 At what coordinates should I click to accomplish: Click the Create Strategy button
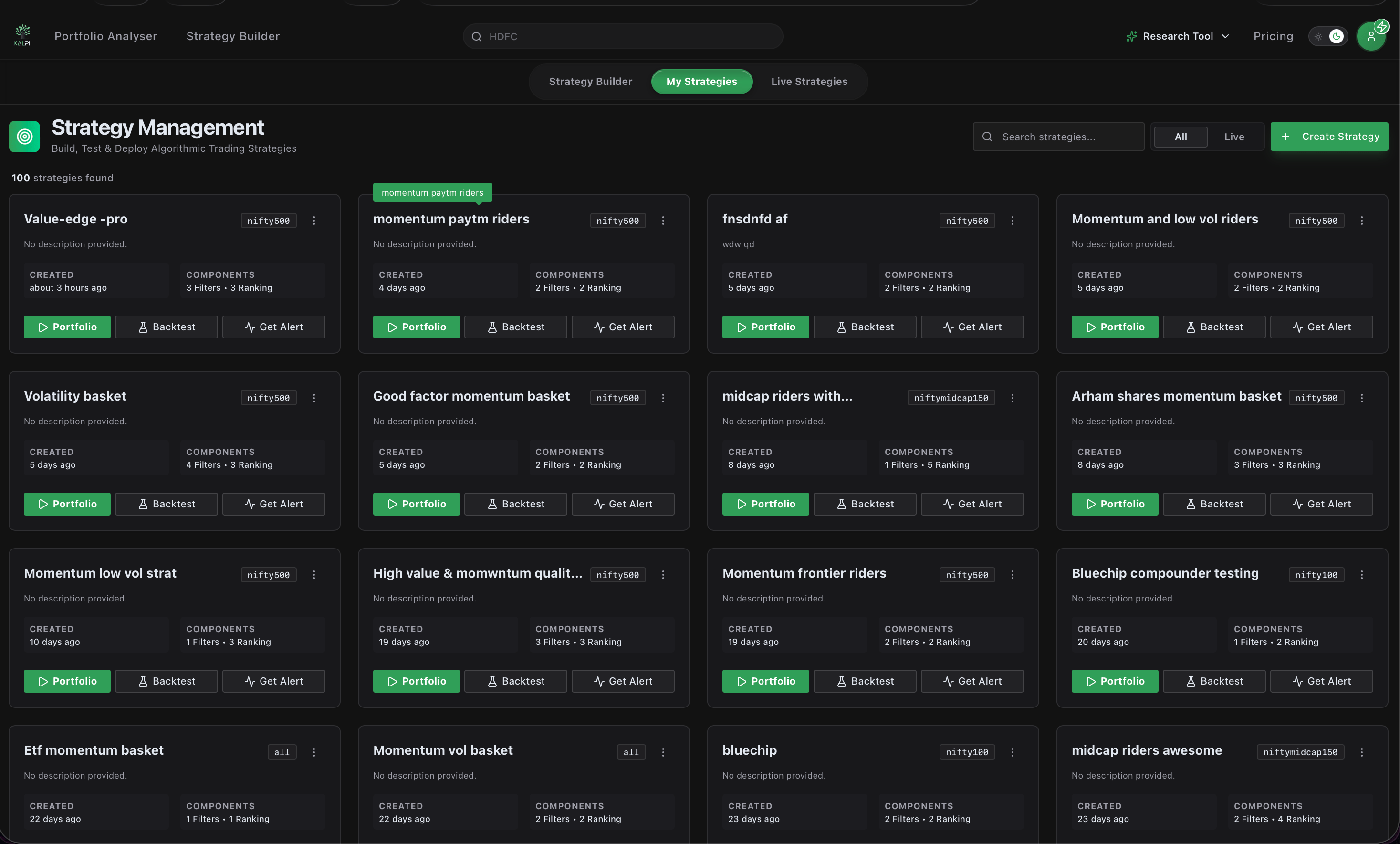(x=1329, y=137)
